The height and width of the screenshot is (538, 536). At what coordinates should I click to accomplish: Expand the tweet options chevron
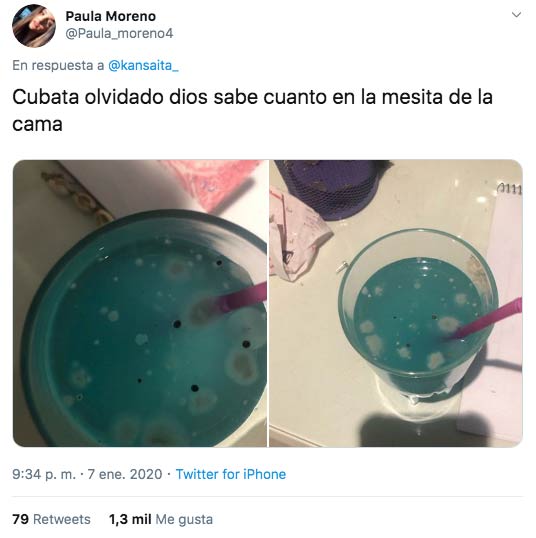pyautogui.click(x=516, y=15)
